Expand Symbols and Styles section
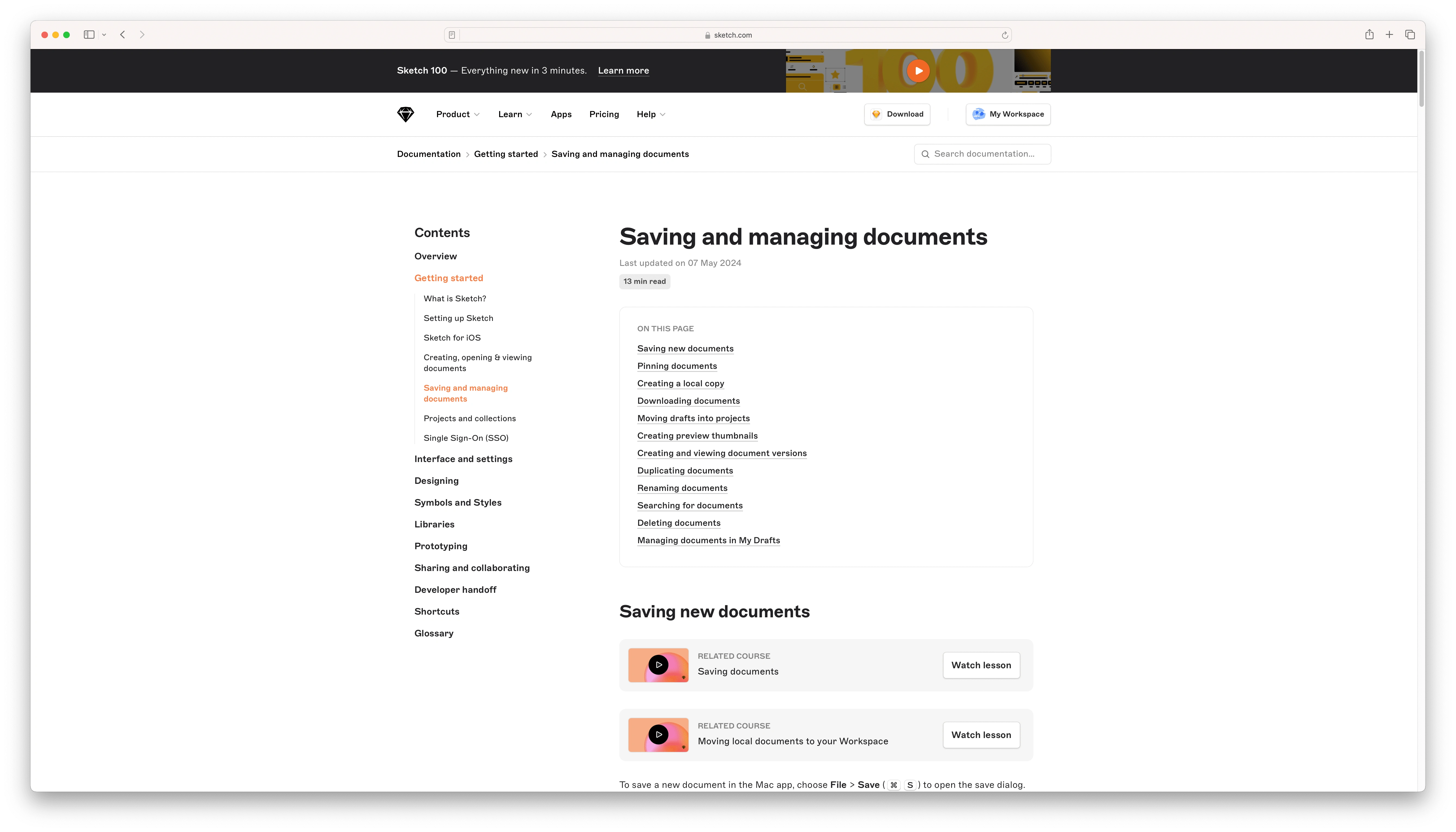This screenshot has width=1456, height=832. [x=458, y=503]
